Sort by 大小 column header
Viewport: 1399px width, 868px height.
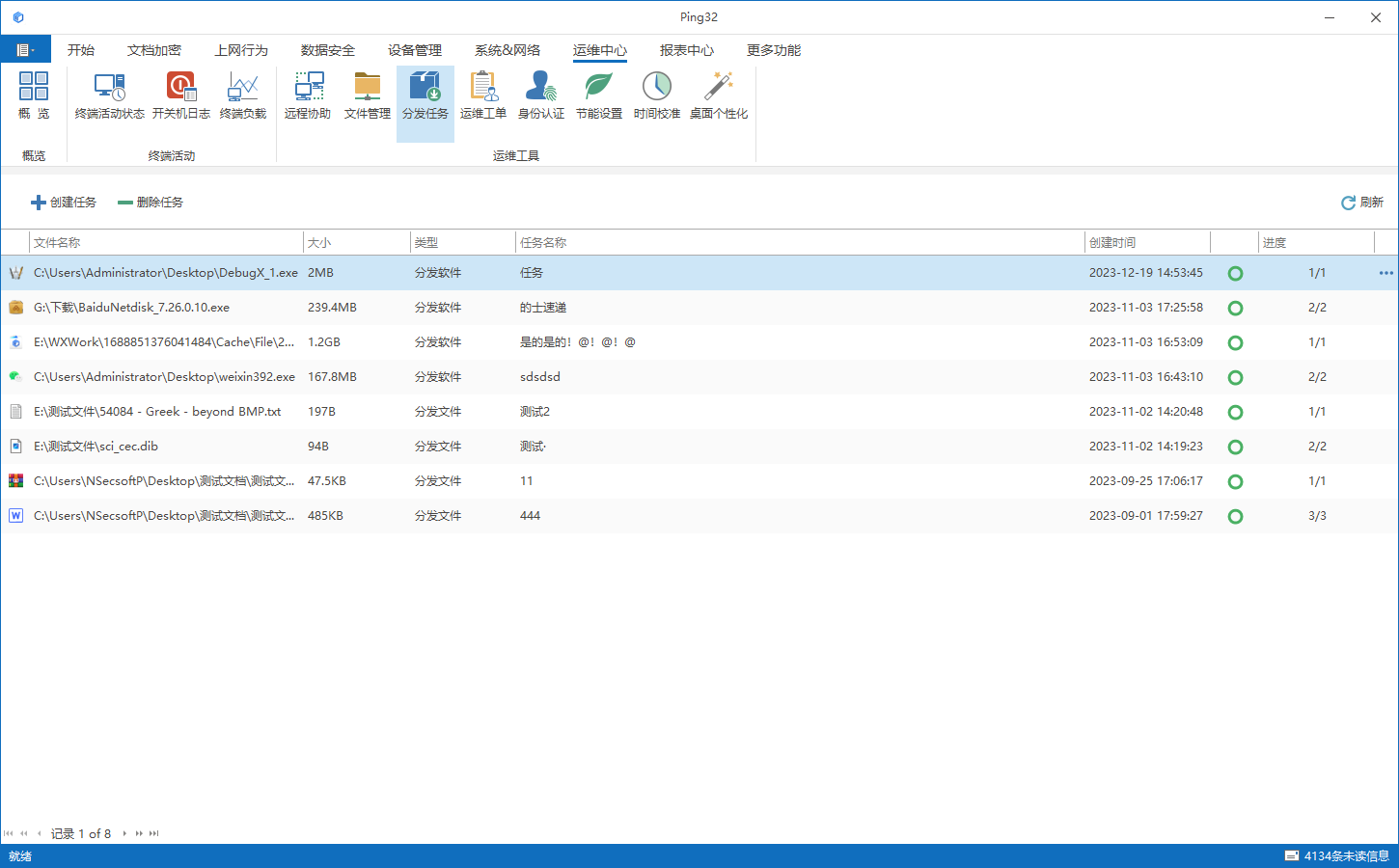(356, 243)
